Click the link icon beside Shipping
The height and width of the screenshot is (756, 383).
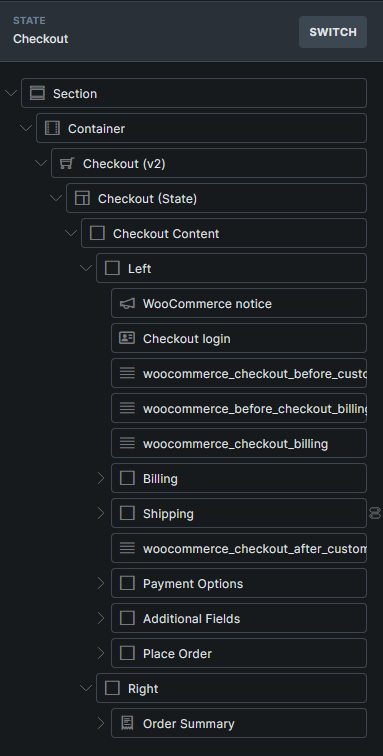(x=375, y=513)
